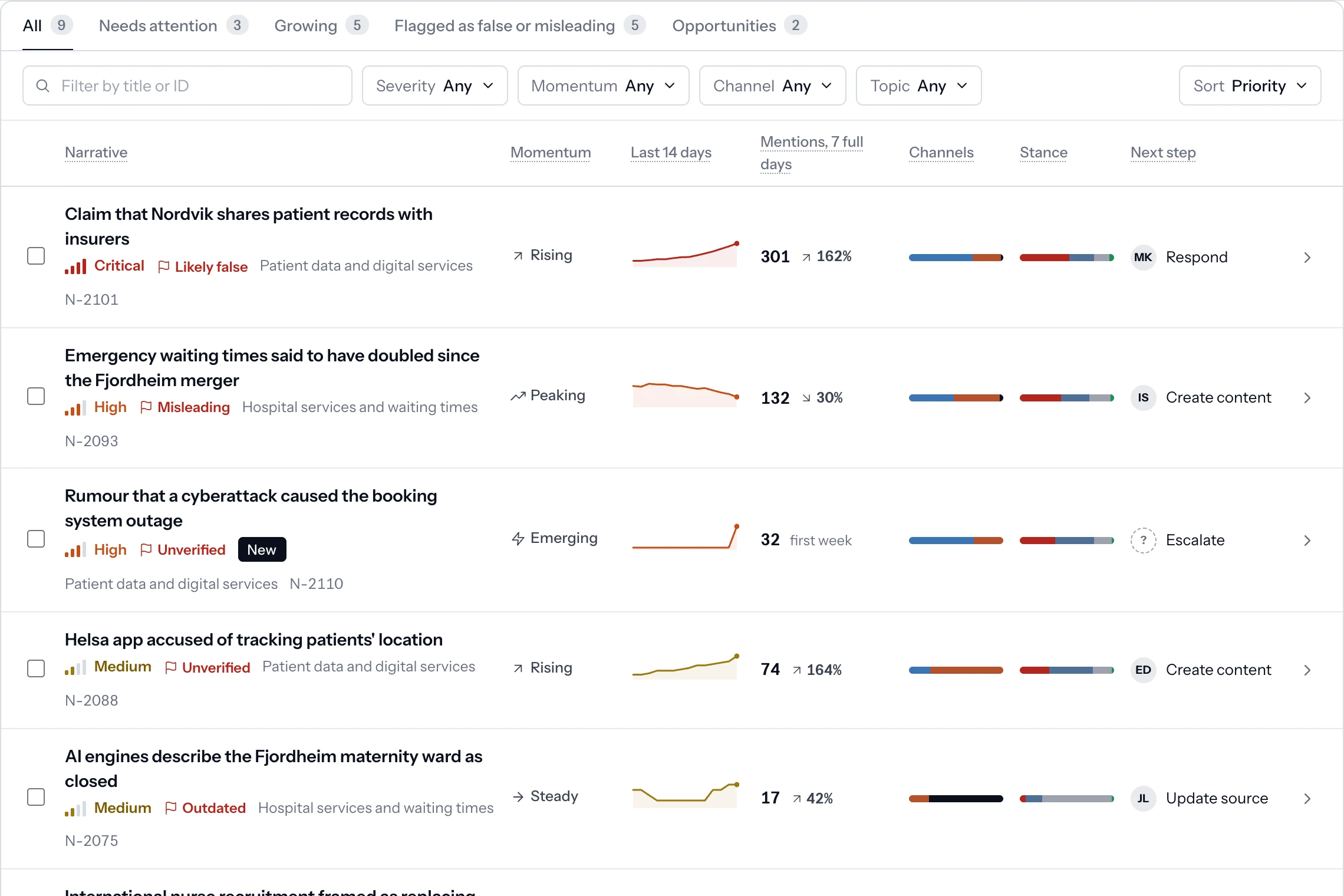
Task: Click the IS assignee avatar
Action: 1143,397
